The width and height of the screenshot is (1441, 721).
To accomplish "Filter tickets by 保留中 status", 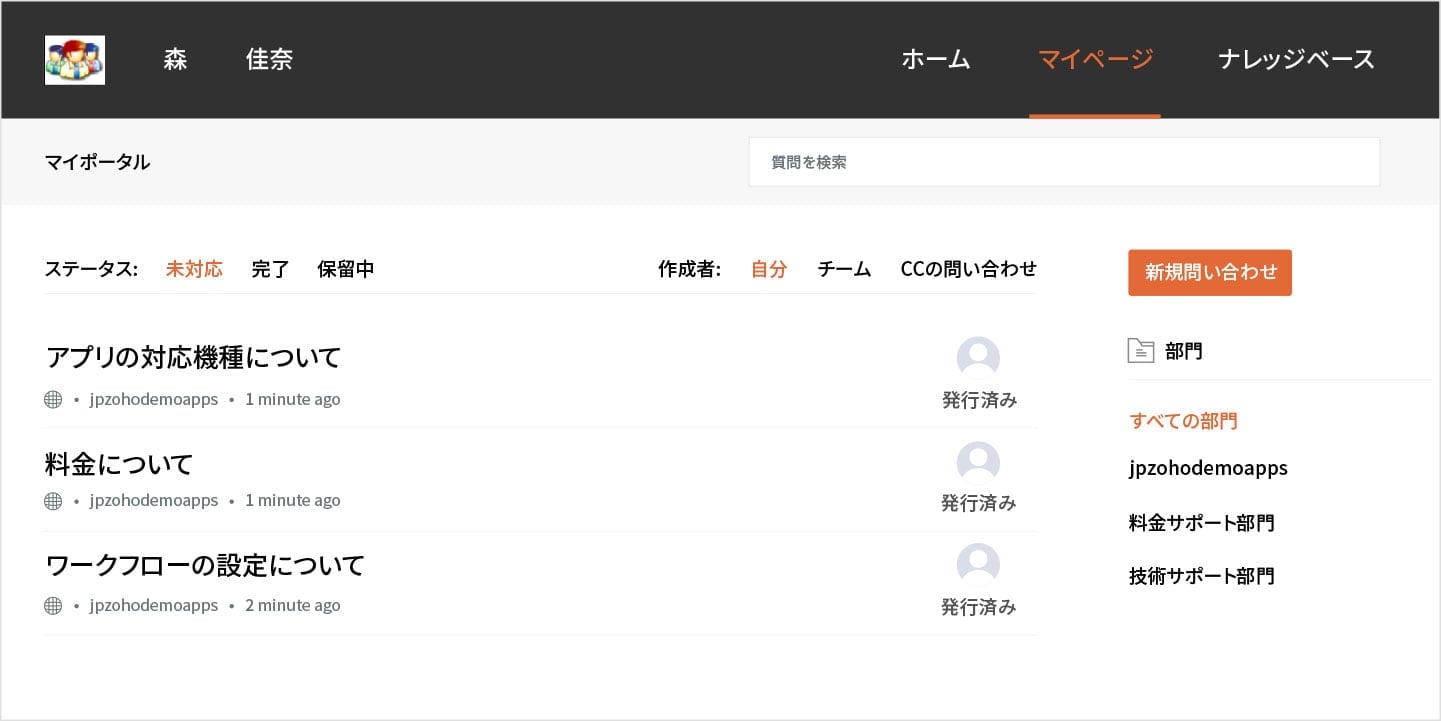I will point(346,269).
